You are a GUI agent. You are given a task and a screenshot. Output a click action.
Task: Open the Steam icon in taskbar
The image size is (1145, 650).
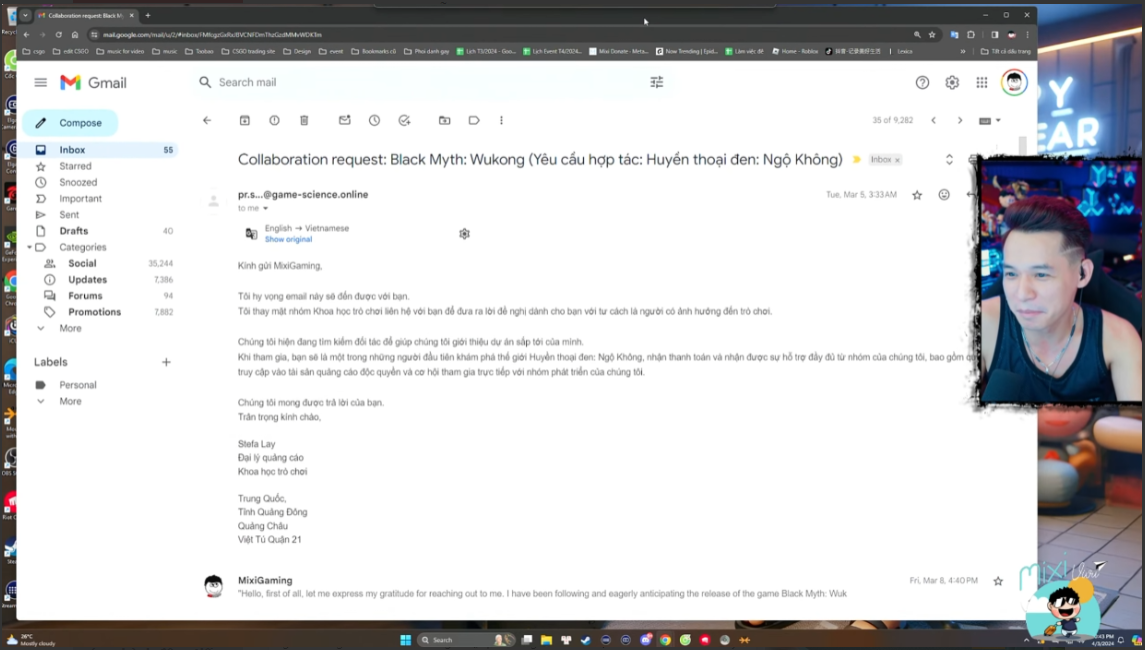[586, 640]
